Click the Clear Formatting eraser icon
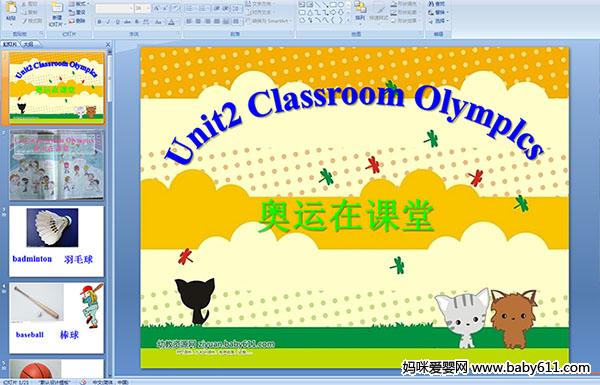 coord(175,8)
